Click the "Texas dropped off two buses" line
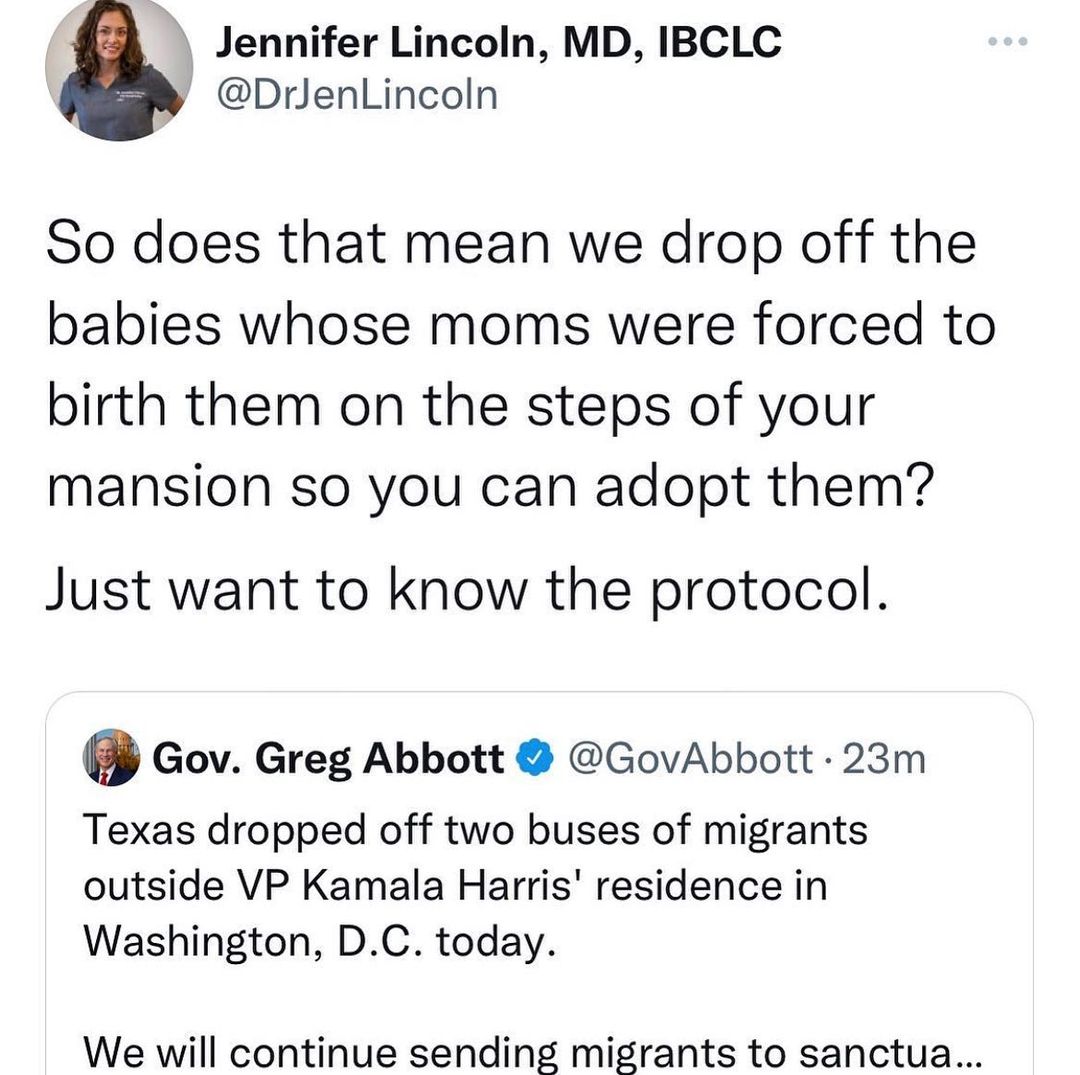Screen dimensions: 1080x1075 (x=475, y=829)
